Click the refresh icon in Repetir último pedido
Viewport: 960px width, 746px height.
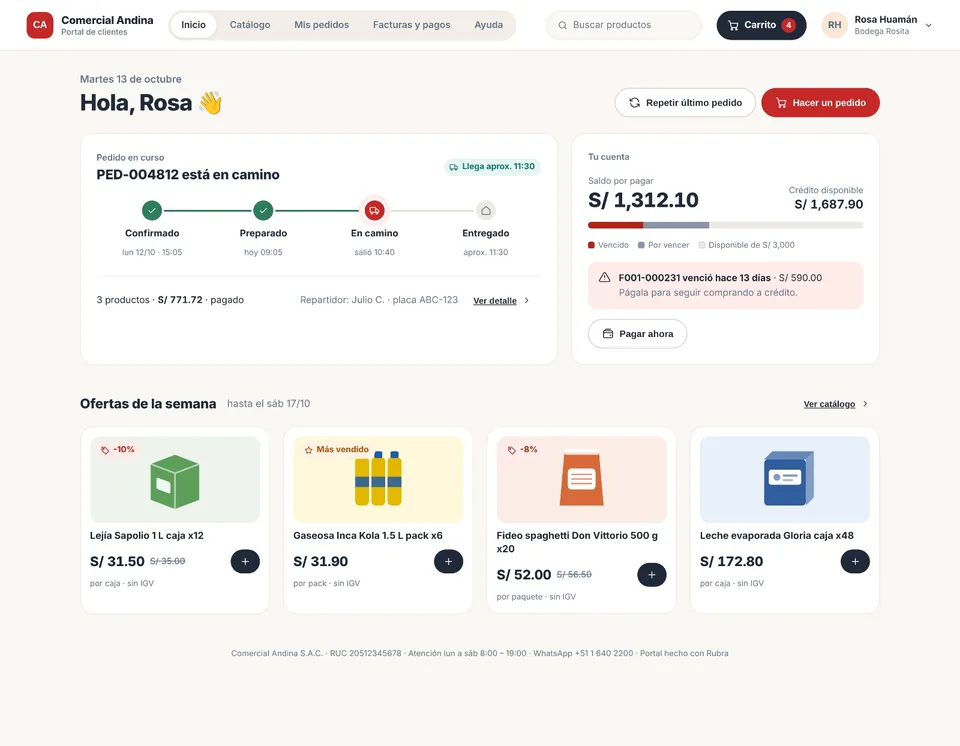[x=634, y=103]
